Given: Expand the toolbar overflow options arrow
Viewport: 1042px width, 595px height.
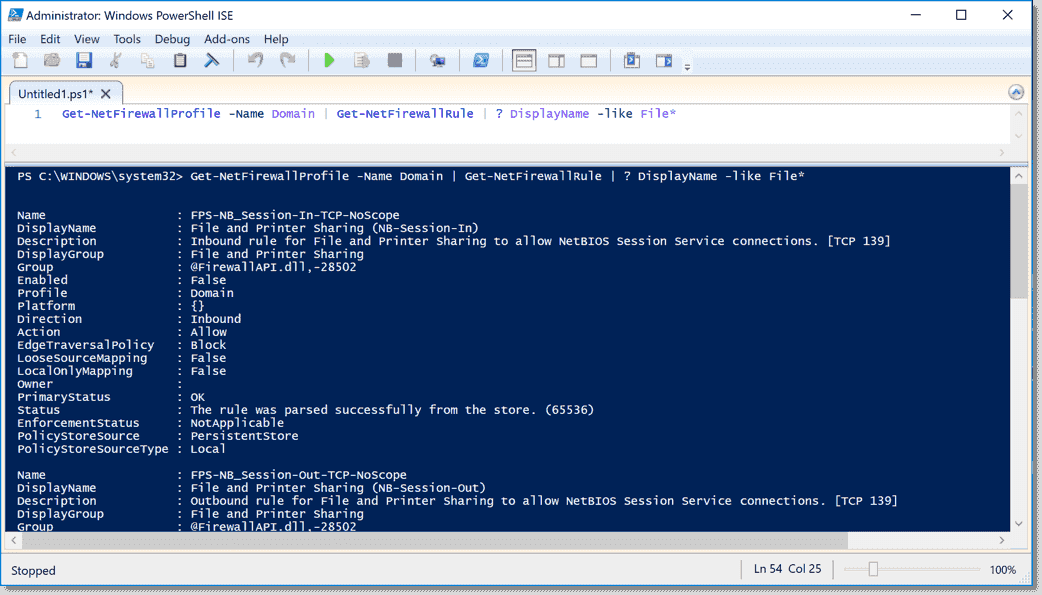Looking at the screenshot, I should coord(687,67).
